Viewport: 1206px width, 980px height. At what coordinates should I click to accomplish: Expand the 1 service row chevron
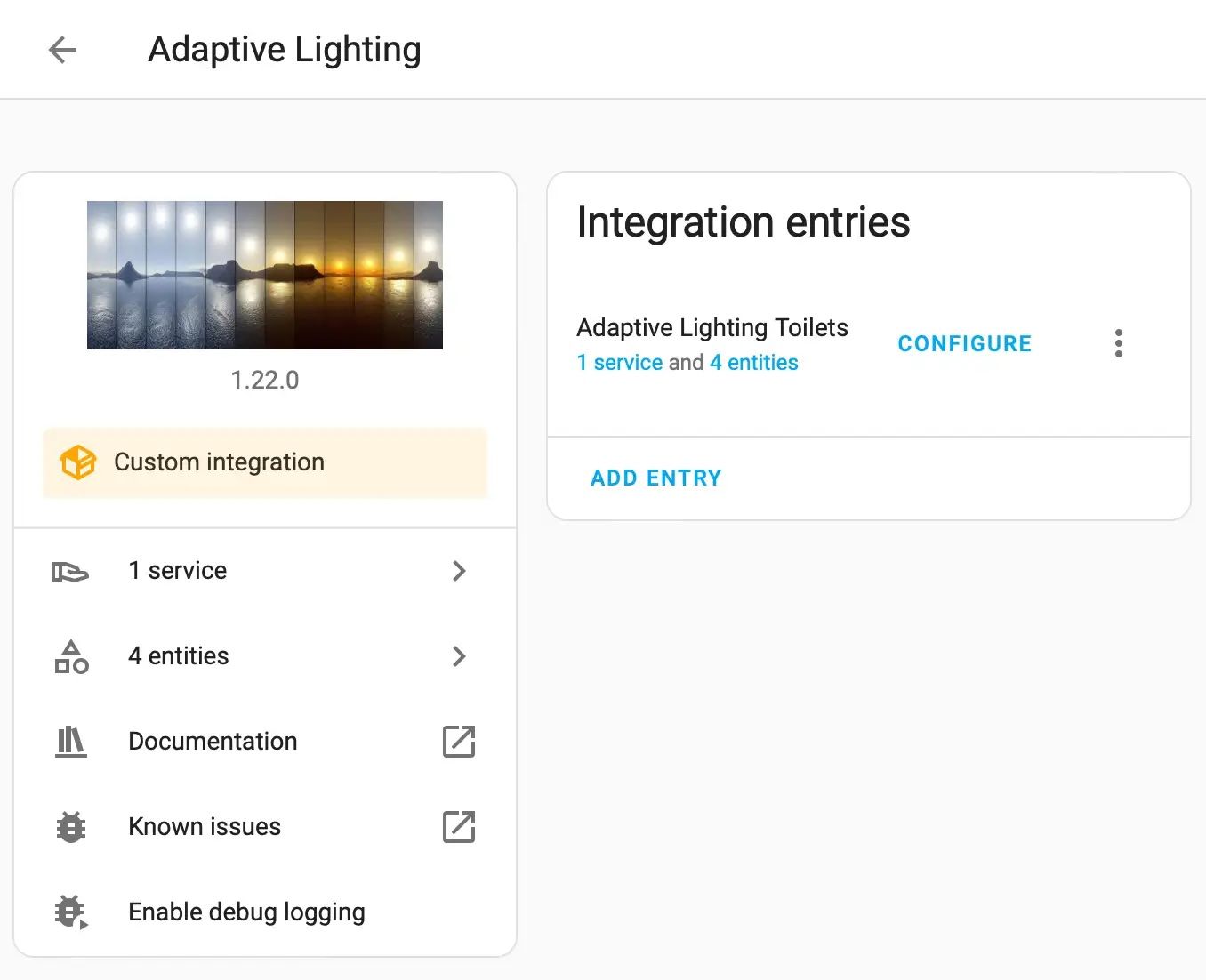(459, 571)
